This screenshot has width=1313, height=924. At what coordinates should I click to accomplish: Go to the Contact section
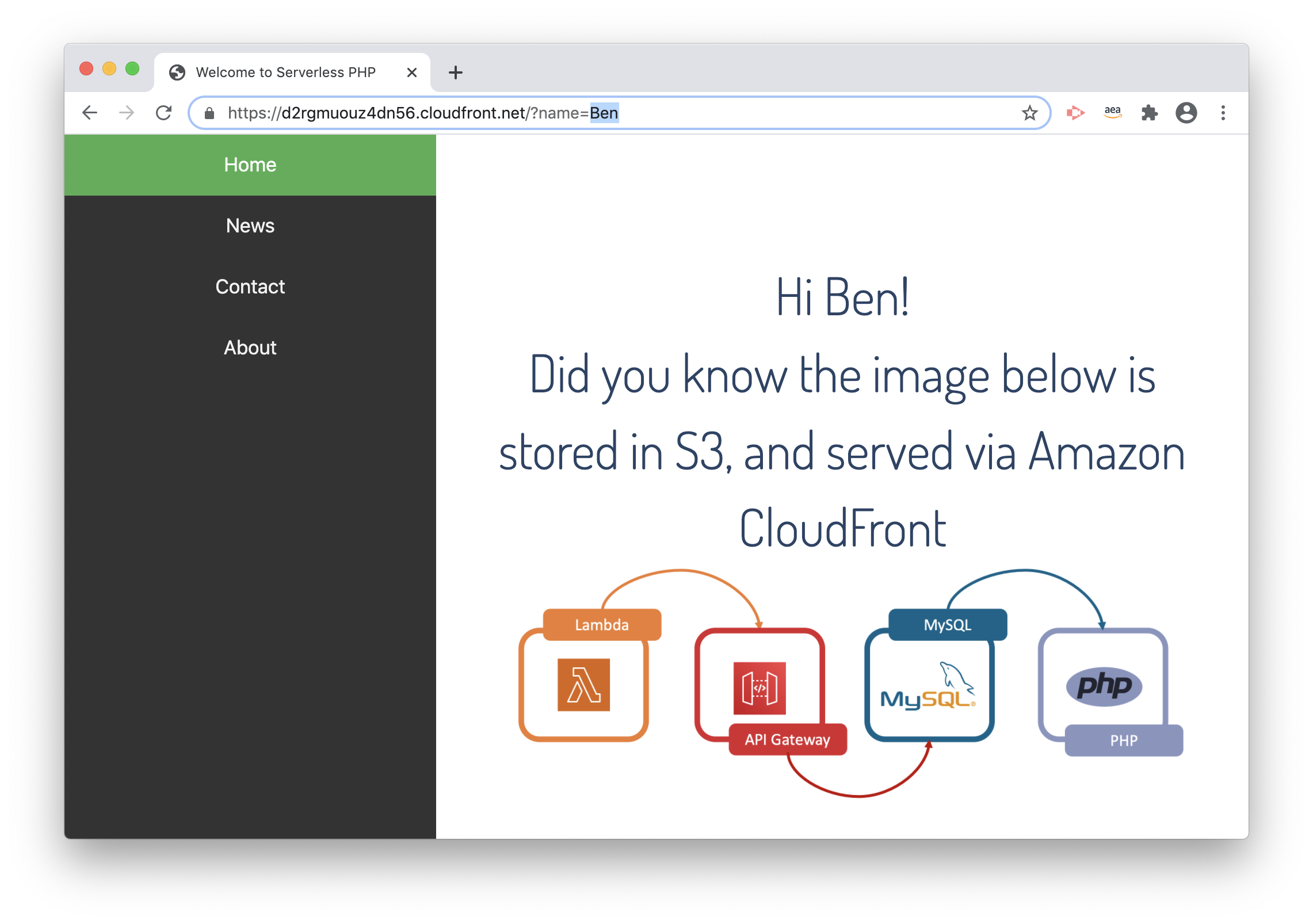pyautogui.click(x=250, y=286)
